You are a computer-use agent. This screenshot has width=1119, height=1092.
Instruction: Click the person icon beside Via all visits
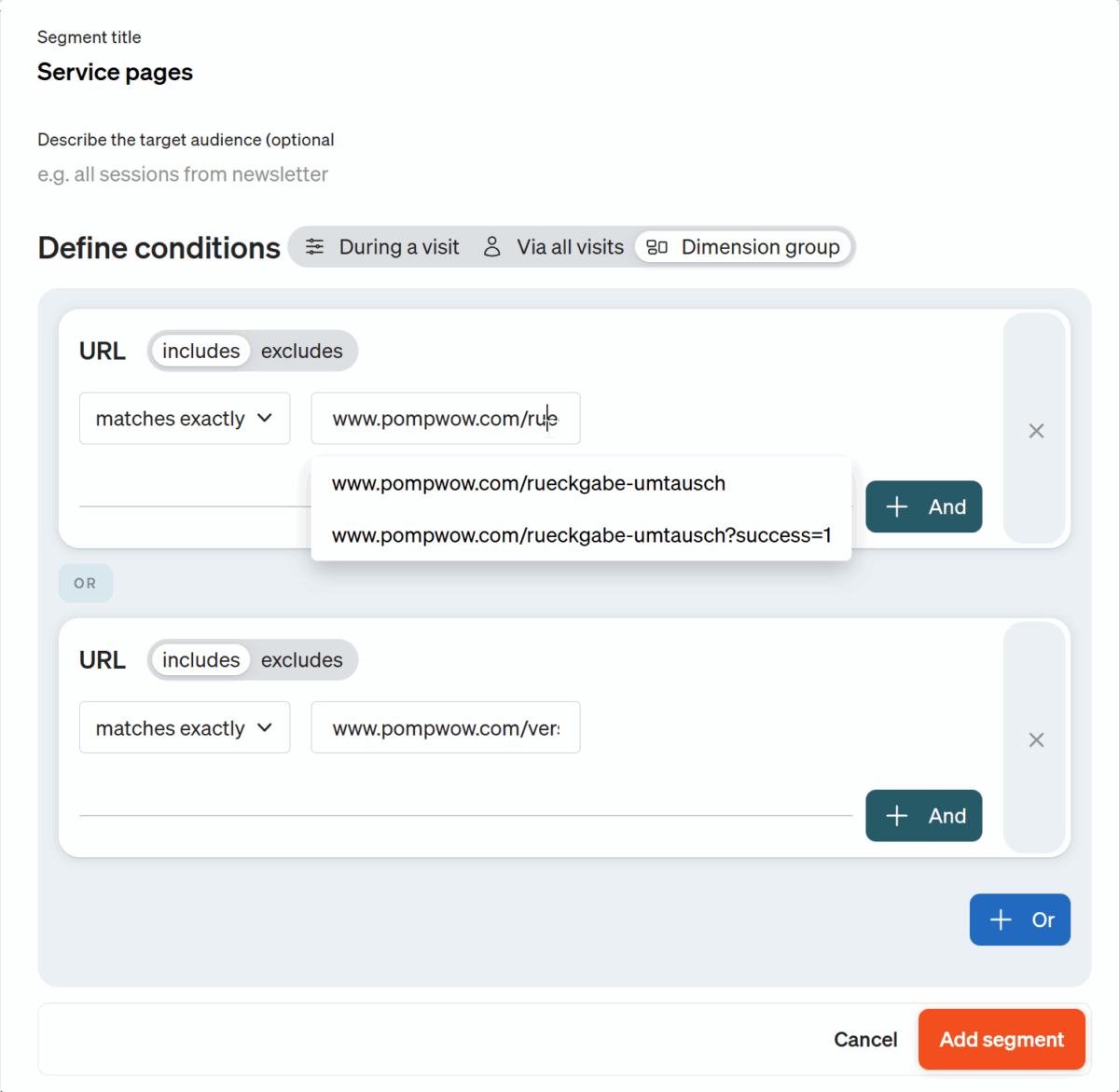tap(491, 246)
